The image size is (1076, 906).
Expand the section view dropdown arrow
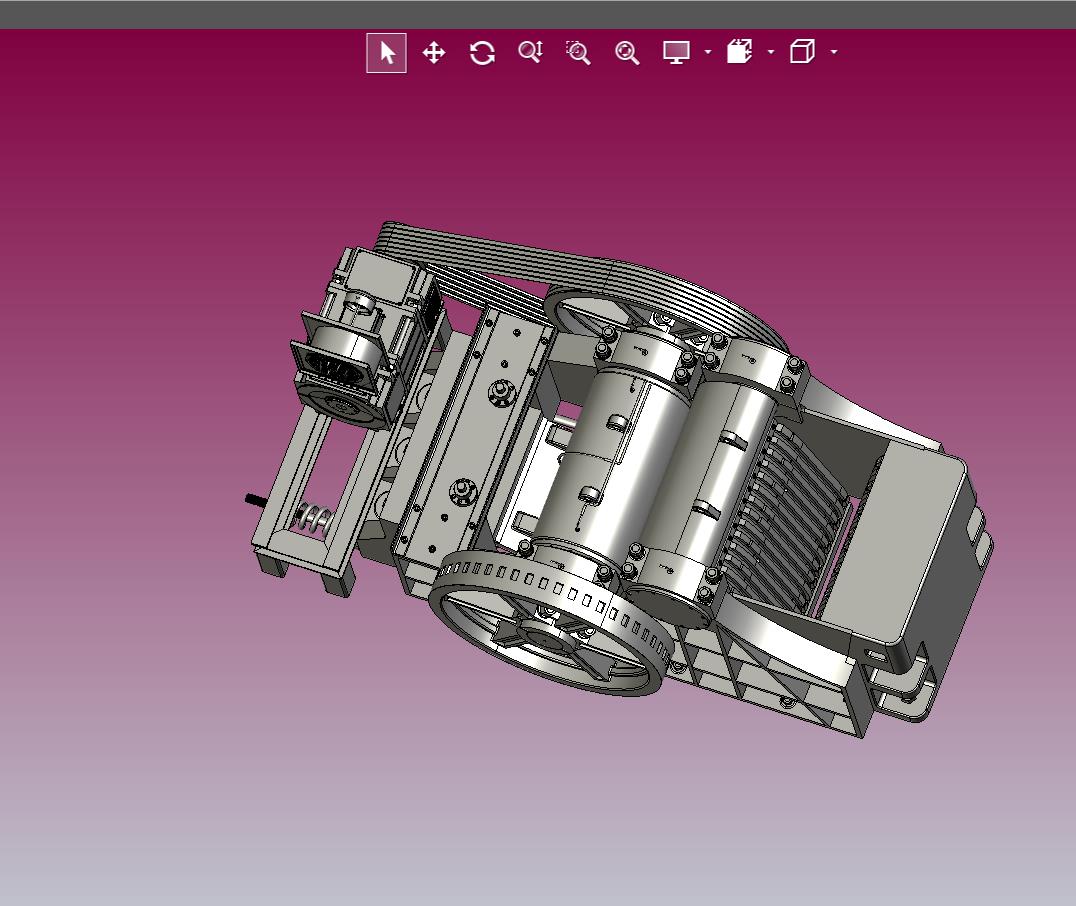coord(771,51)
